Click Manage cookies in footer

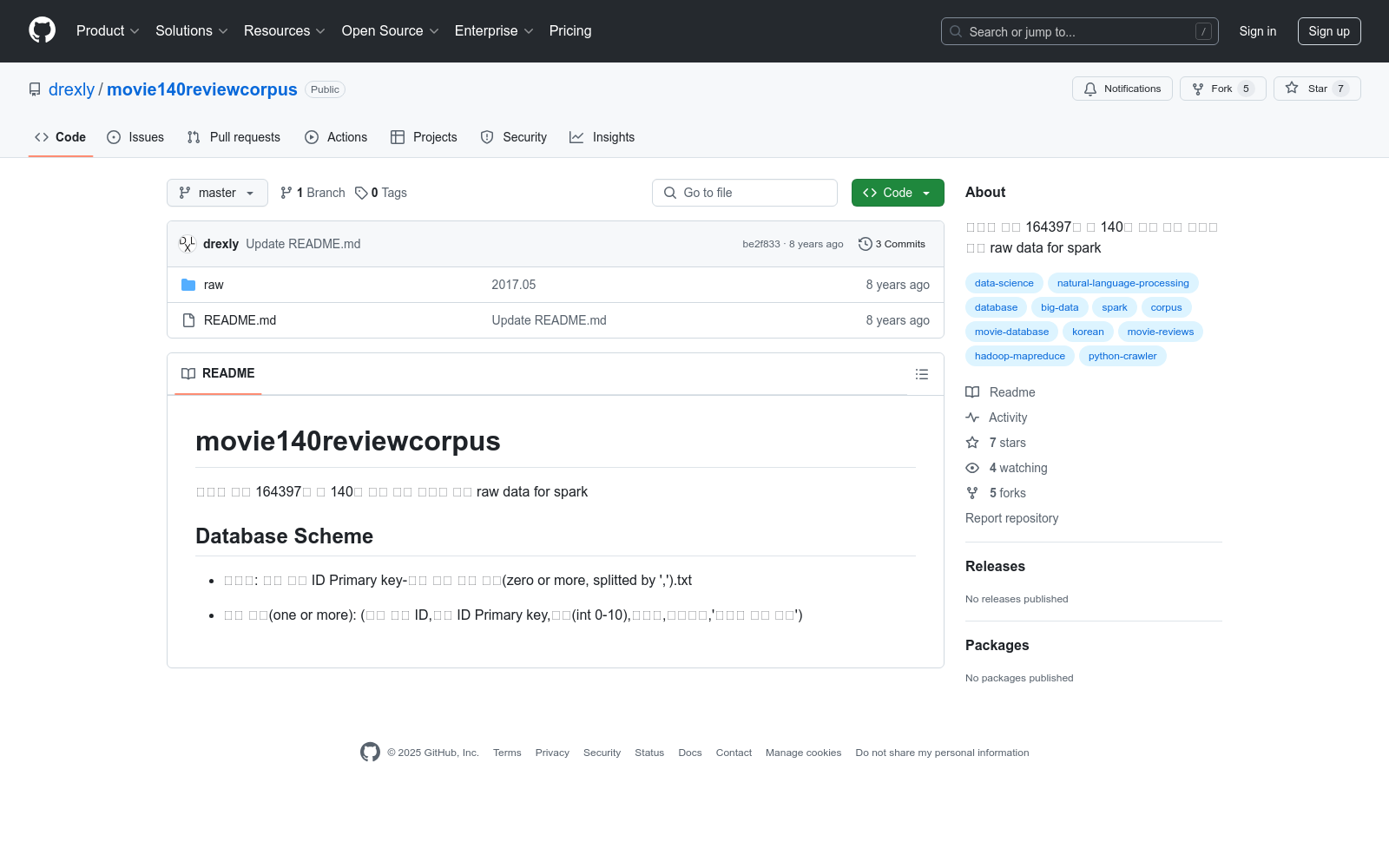(803, 753)
